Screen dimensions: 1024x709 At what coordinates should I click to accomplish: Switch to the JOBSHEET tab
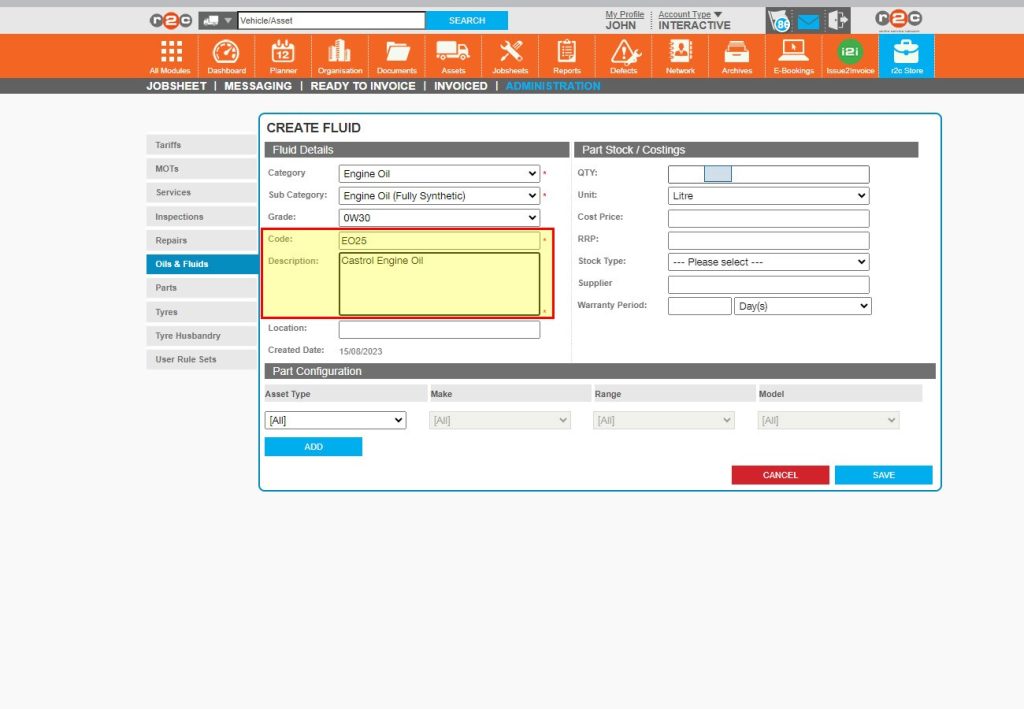point(176,86)
